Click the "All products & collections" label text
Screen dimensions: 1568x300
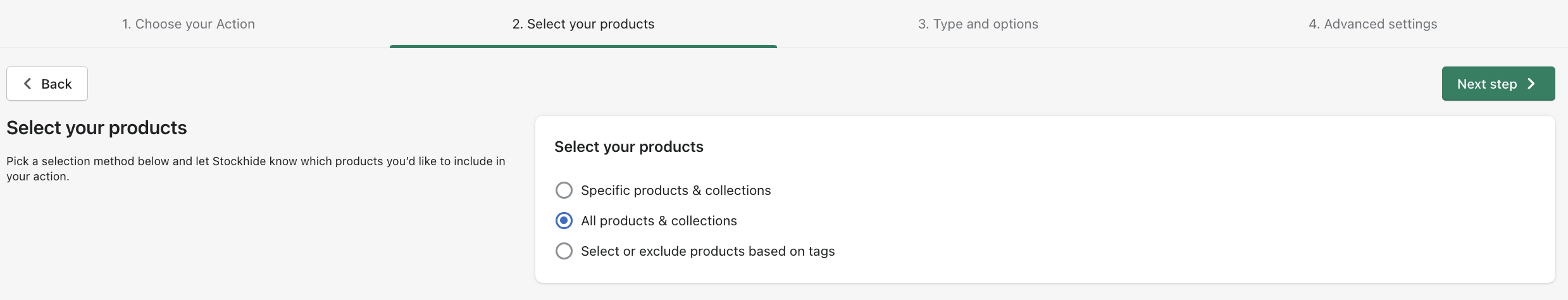pos(659,221)
